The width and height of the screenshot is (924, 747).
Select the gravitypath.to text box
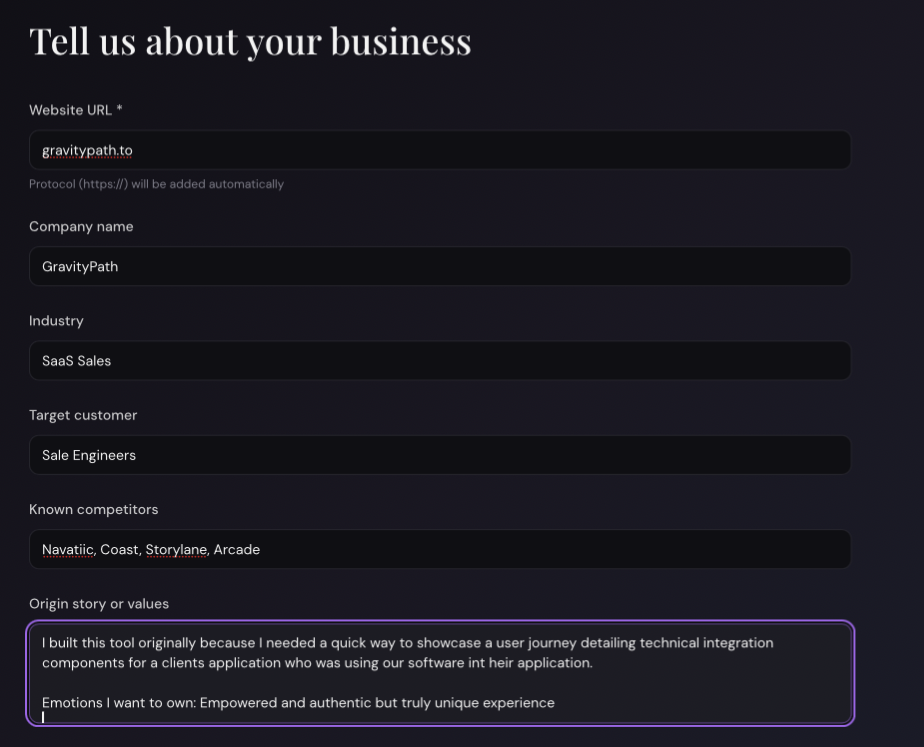pos(440,150)
